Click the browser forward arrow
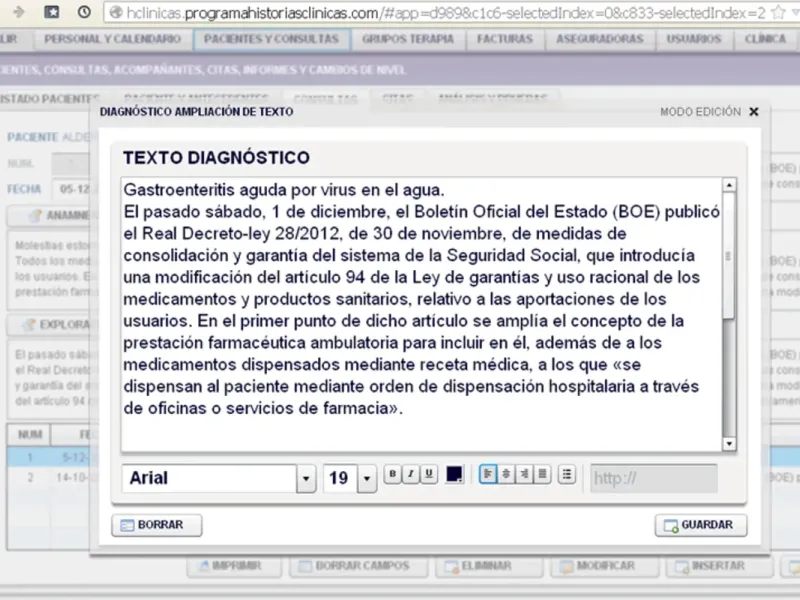Screen dimensions: 800x600 coord(19,11)
